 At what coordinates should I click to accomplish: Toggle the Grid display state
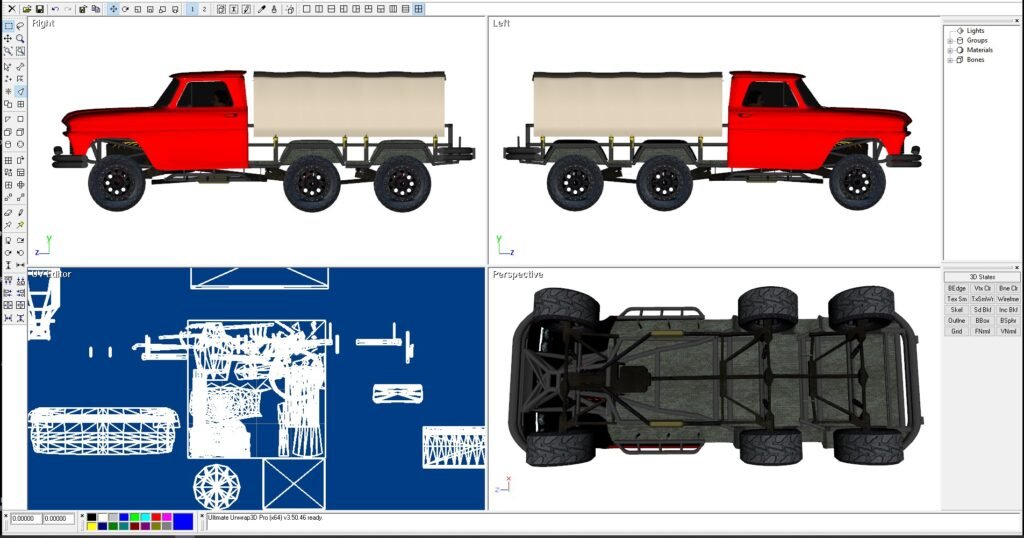click(x=956, y=331)
